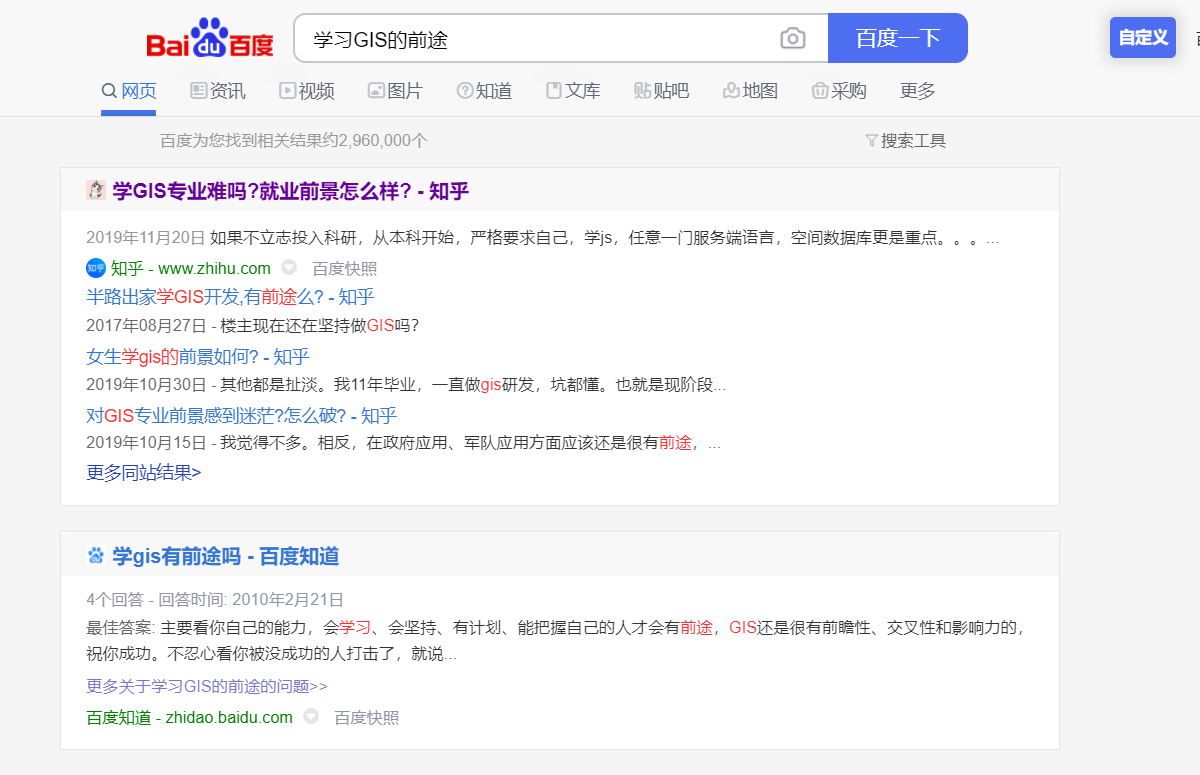Click the 2017年08月27日 snippet text
The height and width of the screenshot is (775, 1200).
[x=252, y=326]
